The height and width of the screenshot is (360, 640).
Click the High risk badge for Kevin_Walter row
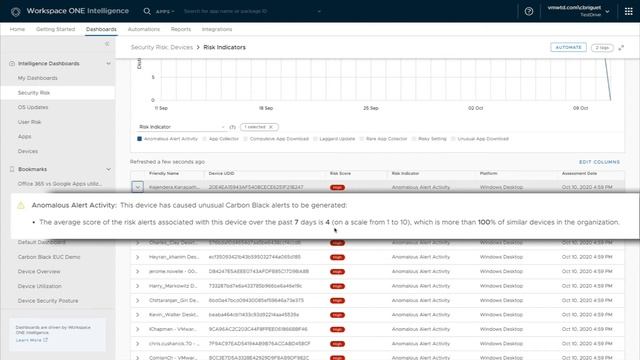pos(337,315)
